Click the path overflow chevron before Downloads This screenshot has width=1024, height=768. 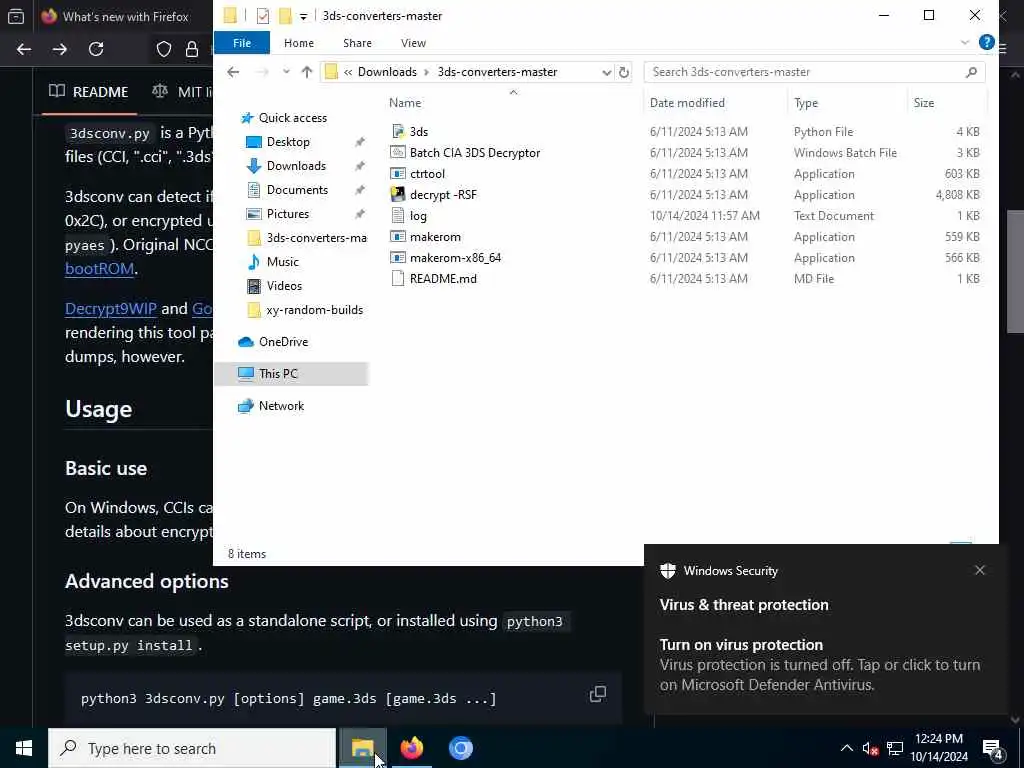click(348, 72)
